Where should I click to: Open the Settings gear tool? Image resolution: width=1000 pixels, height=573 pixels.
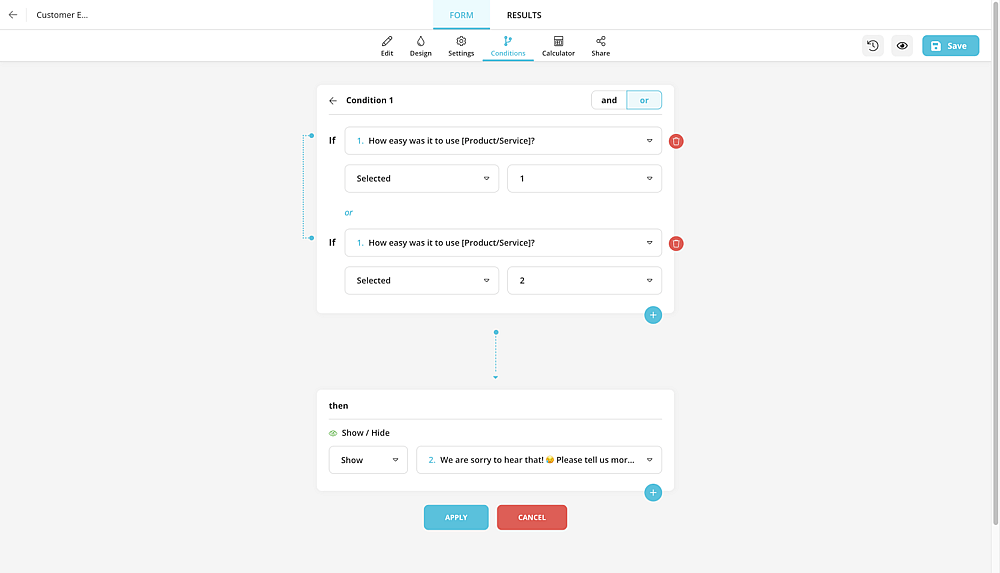point(461,46)
